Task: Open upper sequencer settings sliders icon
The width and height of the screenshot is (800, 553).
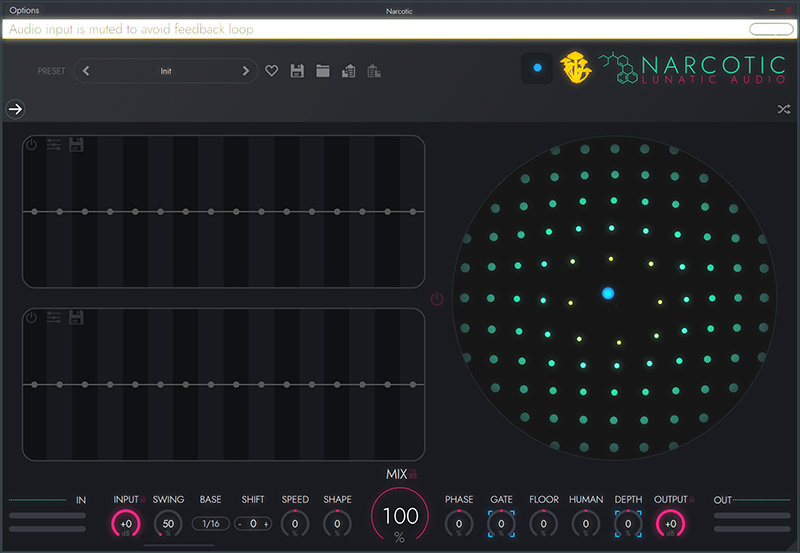Action: click(54, 145)
